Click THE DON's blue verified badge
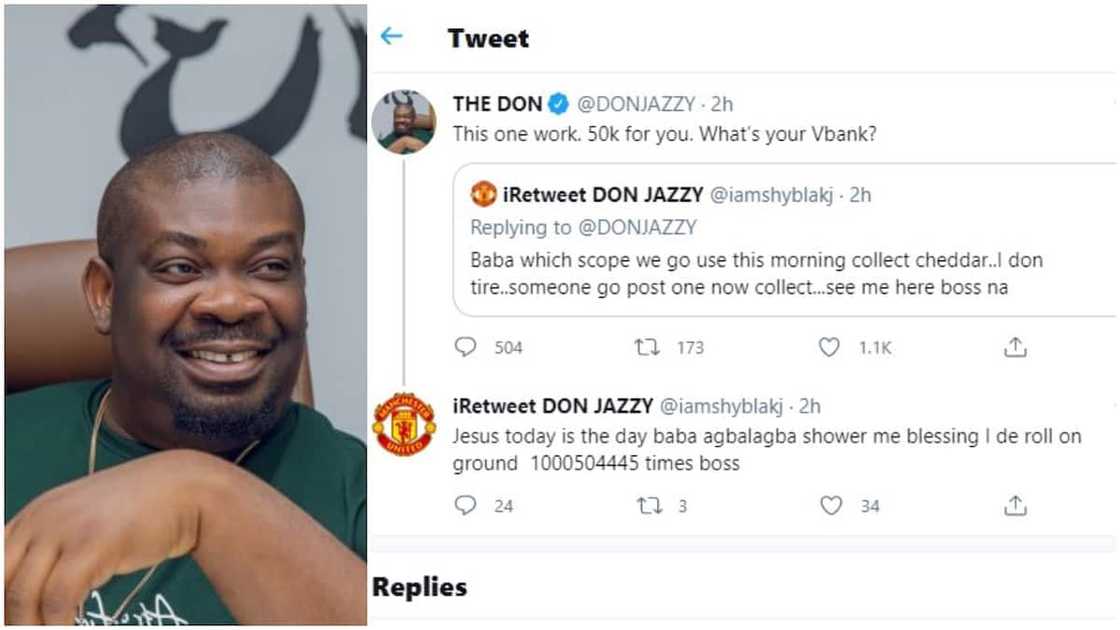This screenshot has width=1120, height=630. (x=557, y=101)
